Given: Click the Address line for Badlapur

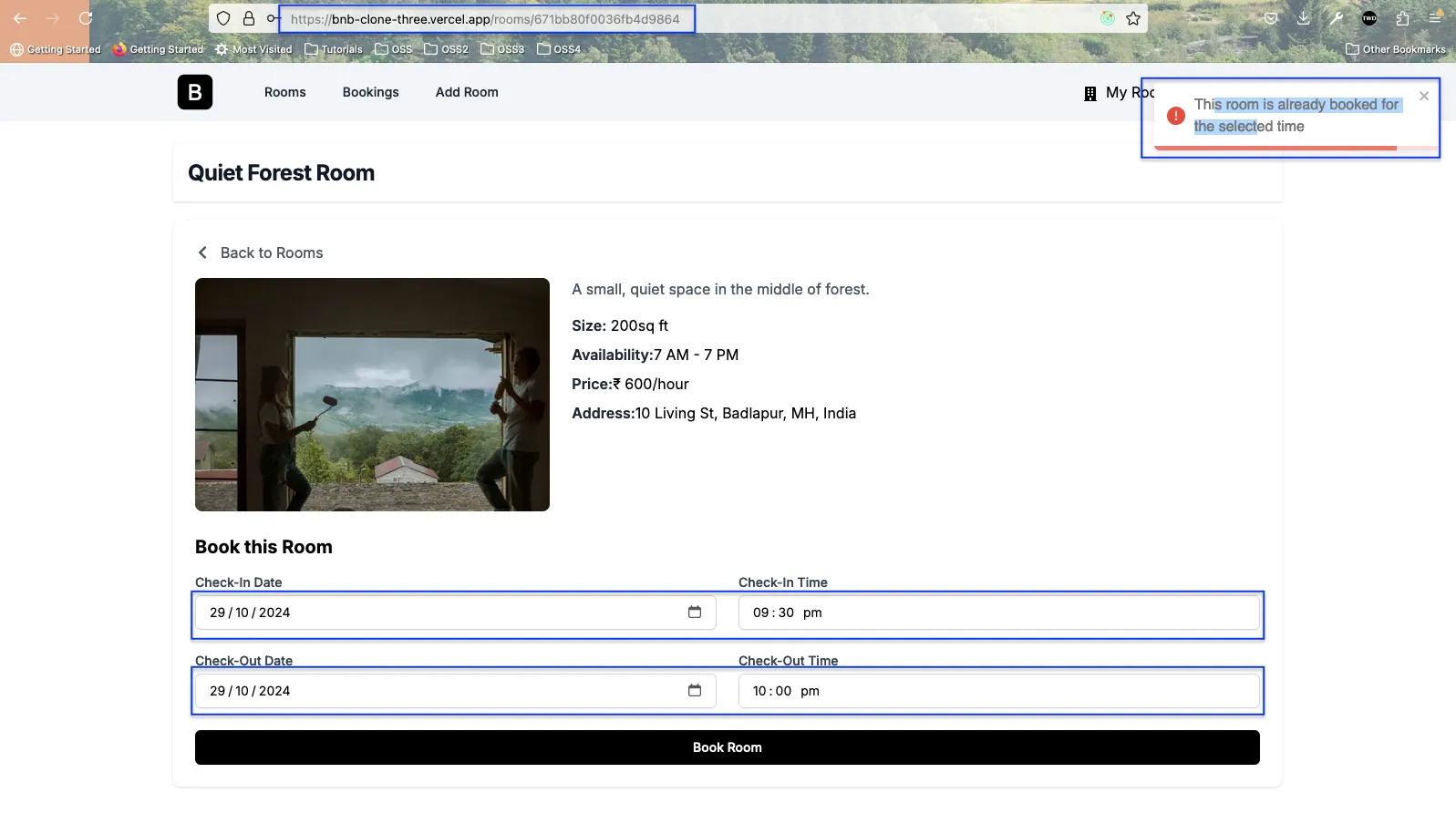Looking at the screenshot, I should [x=714, y=413].
